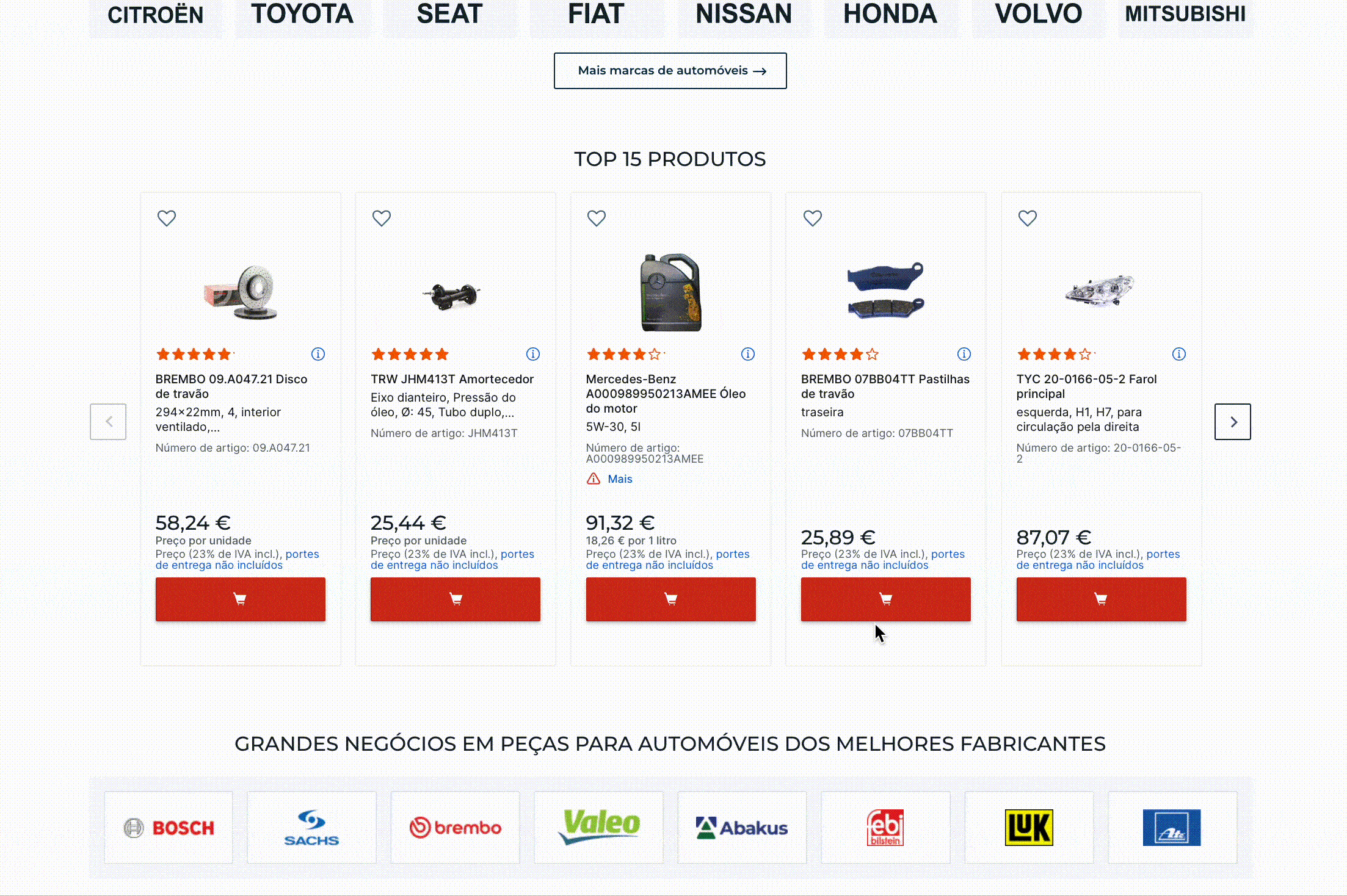Screen dimensions: 1347x896
Task: Click star rating of TYC Farol principal
Action: pyautogui.click(x=1055, y=354)
